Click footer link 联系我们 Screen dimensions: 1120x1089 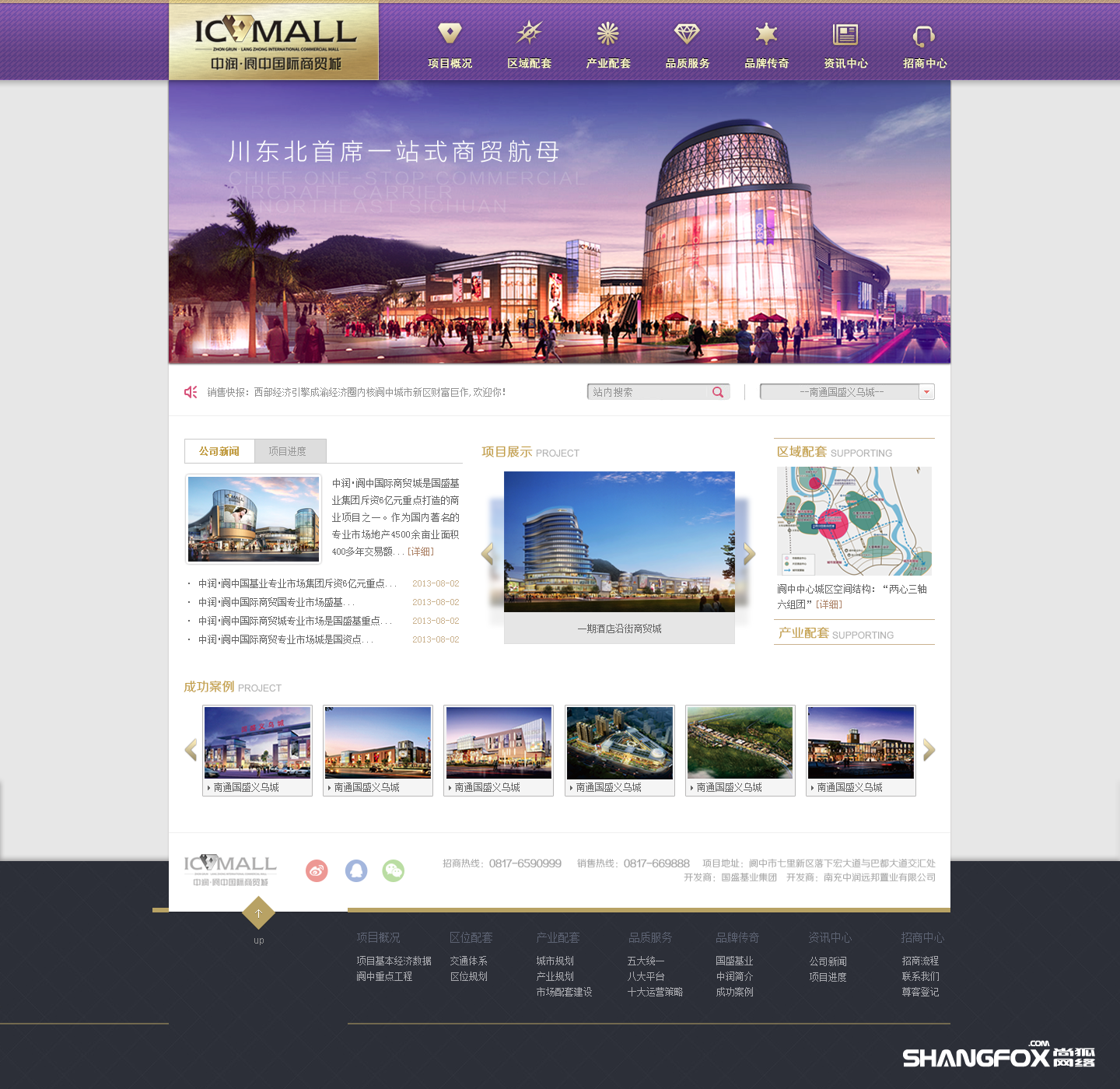921,976
